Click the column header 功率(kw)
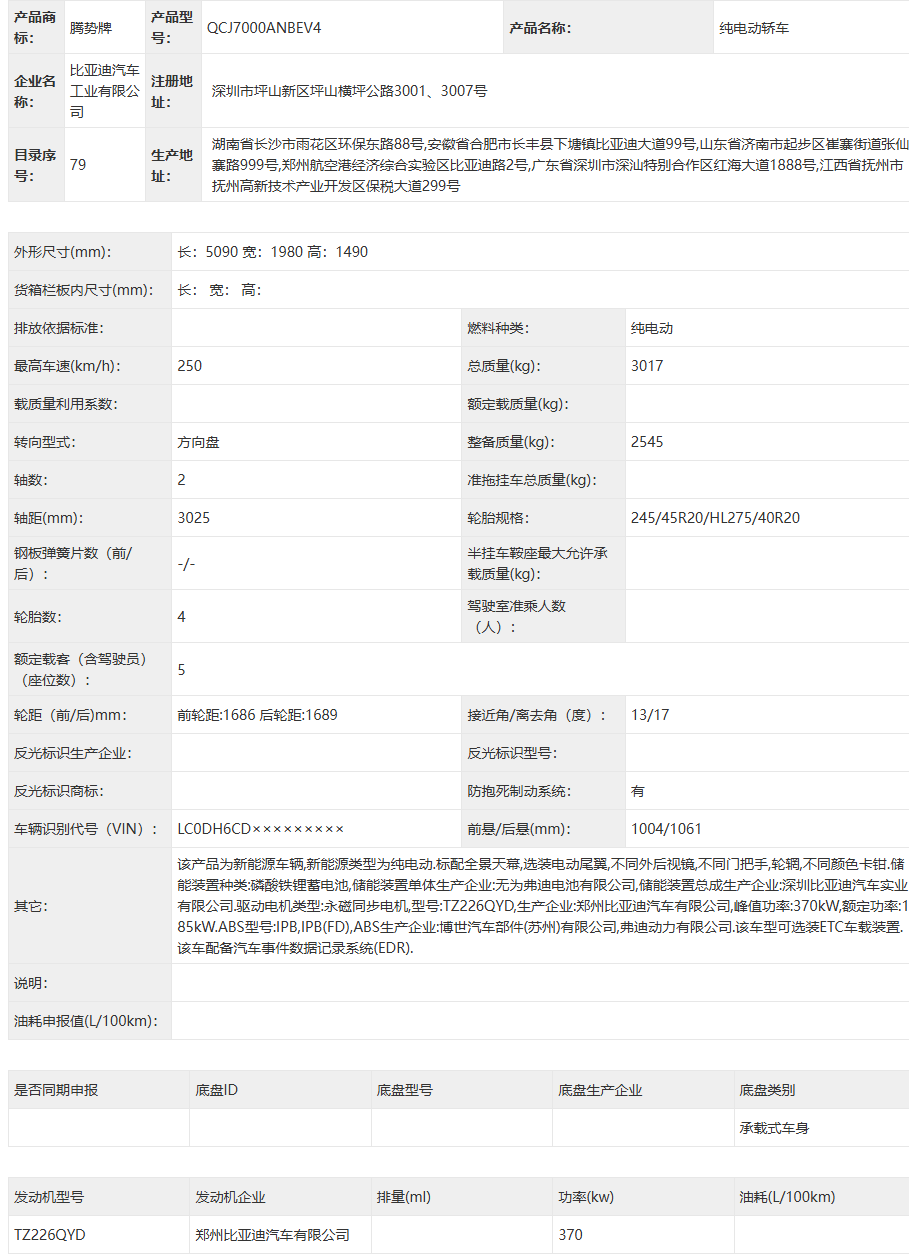 coord(586,1197)
